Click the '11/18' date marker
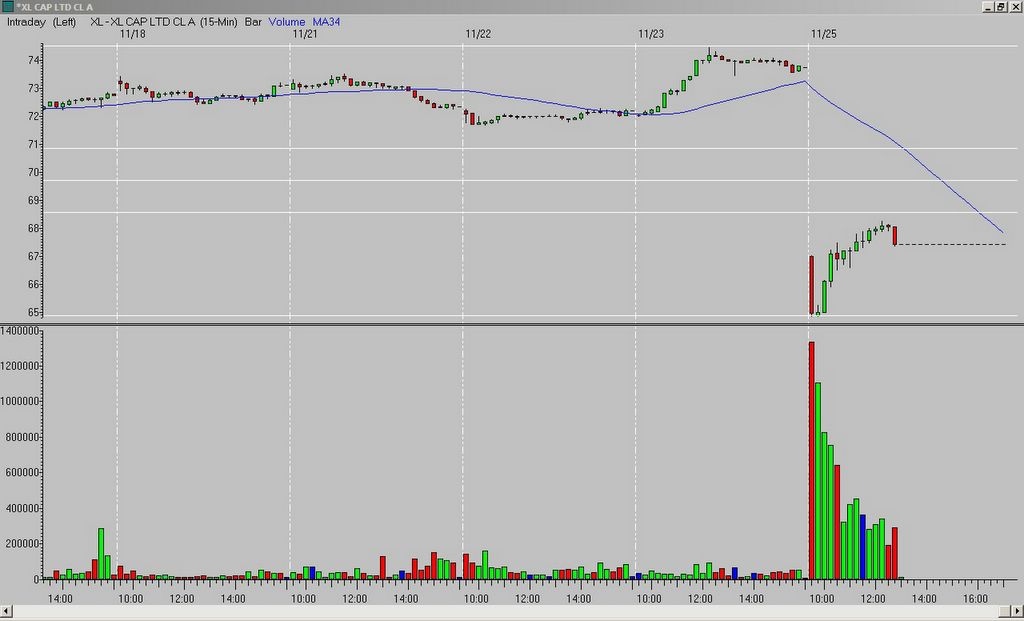Viewport: 1024px width, 621px height. [133, 34]
